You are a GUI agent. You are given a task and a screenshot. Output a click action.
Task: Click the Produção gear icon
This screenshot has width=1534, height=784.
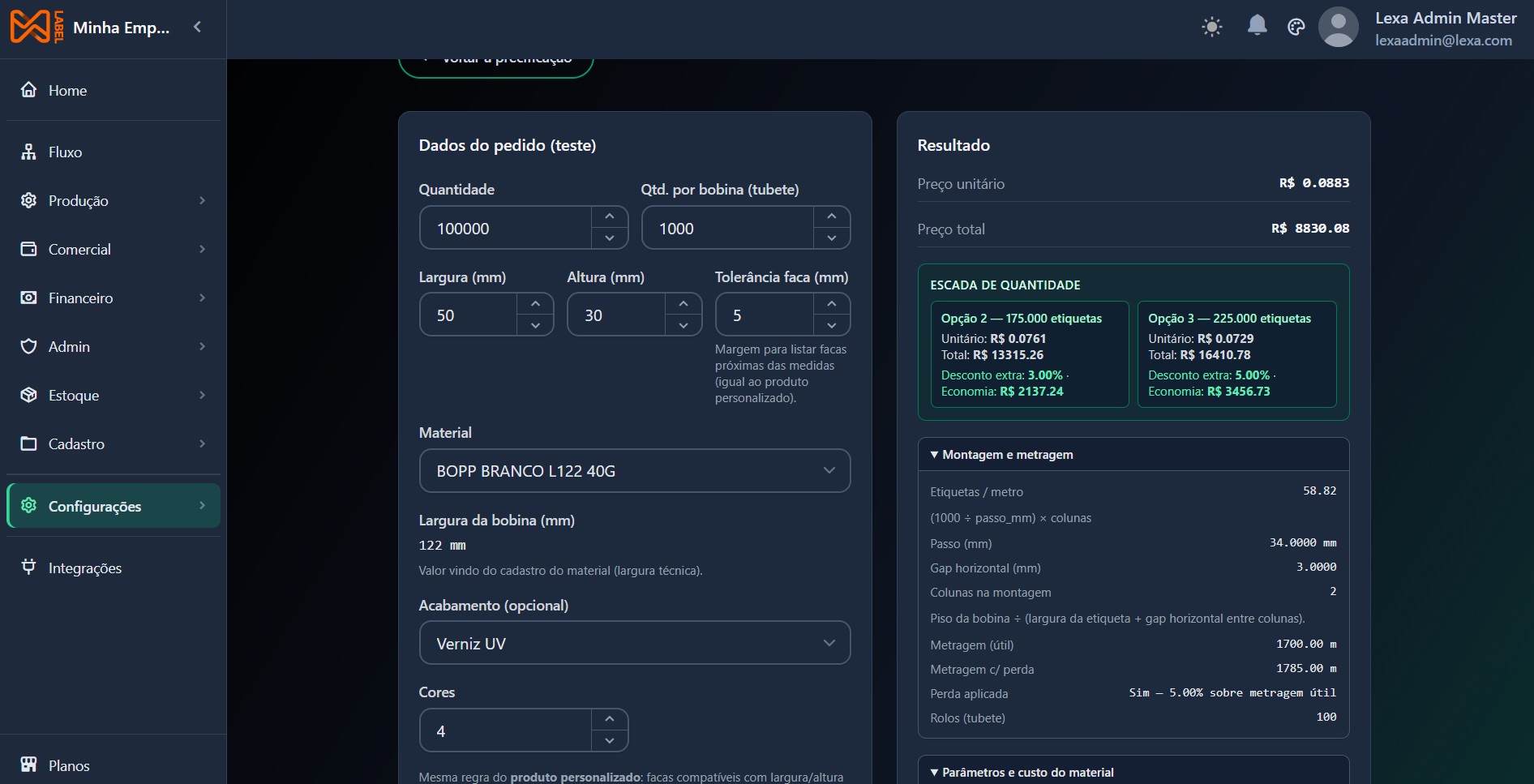click(x=28, y=200)
